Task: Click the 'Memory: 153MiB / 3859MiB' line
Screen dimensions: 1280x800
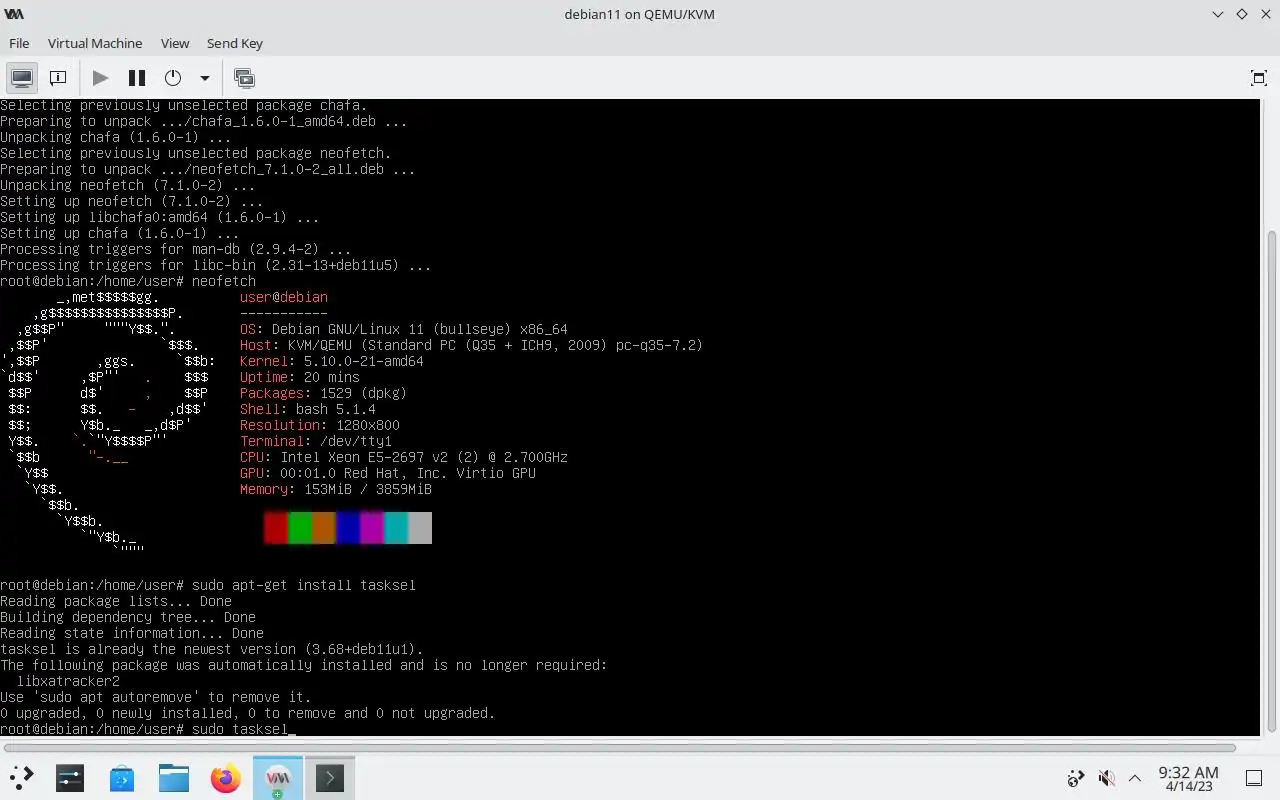Action: click(336, 489)
